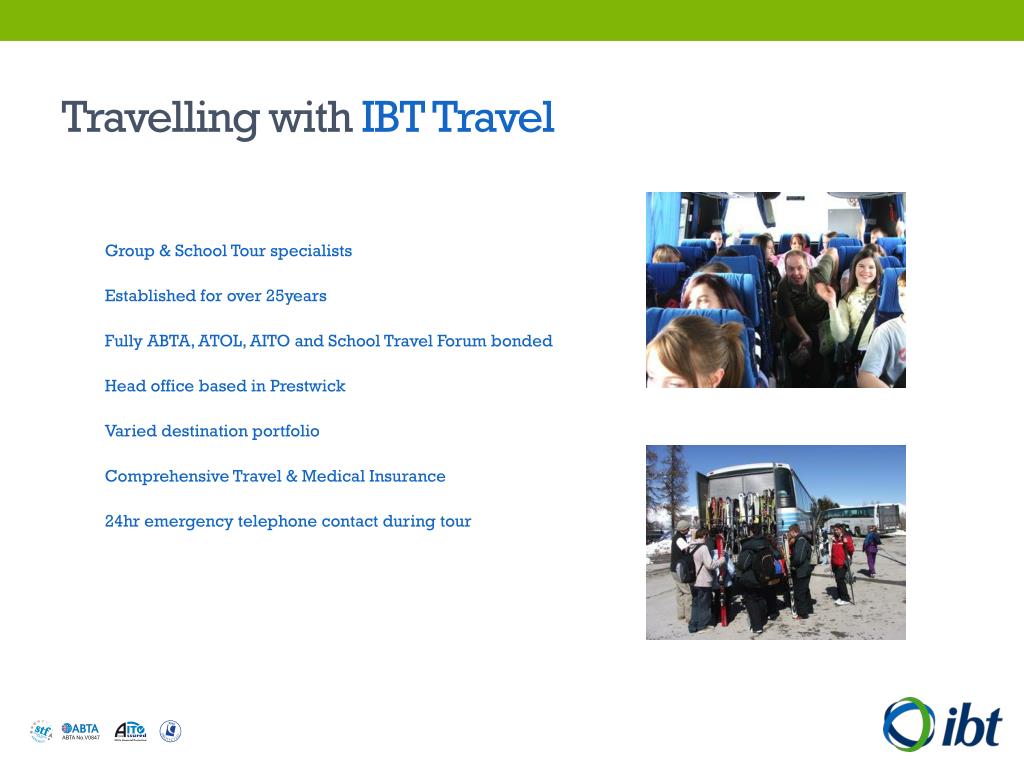Image resolution: width=1024 pixels, height=768 pixels.
Task: Click '24hr emergency telephone contact during tour'
Action: coord(288,522)
